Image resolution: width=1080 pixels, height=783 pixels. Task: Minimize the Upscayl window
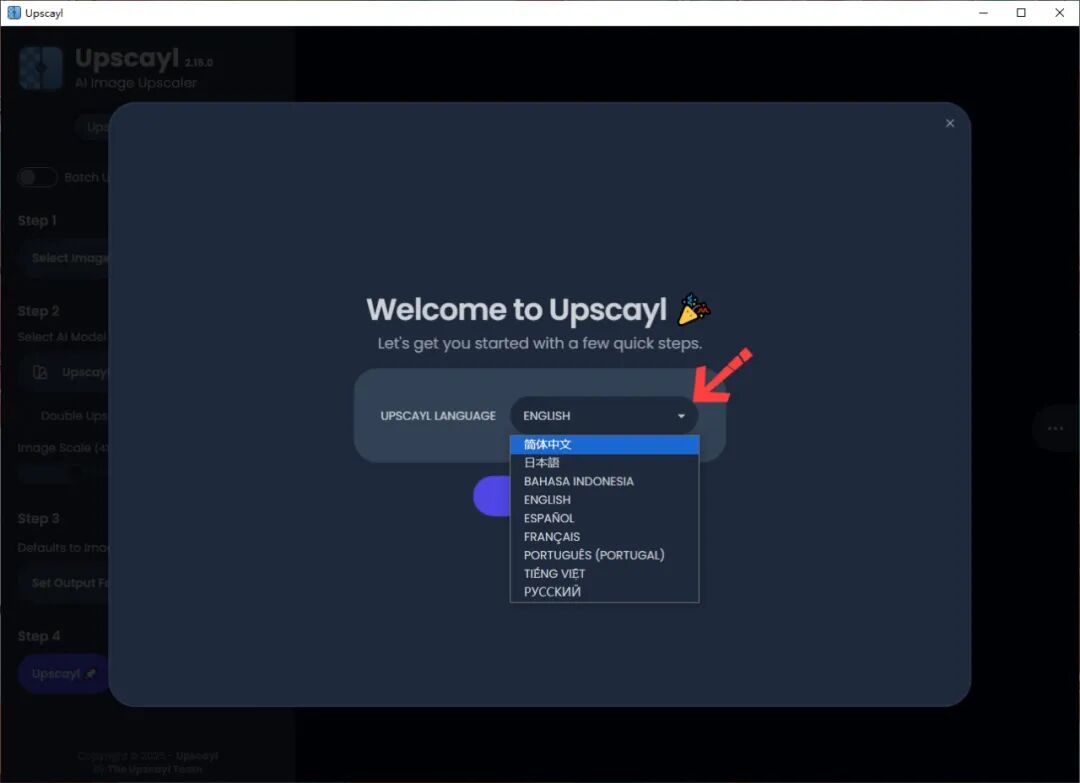coord(984,12)
